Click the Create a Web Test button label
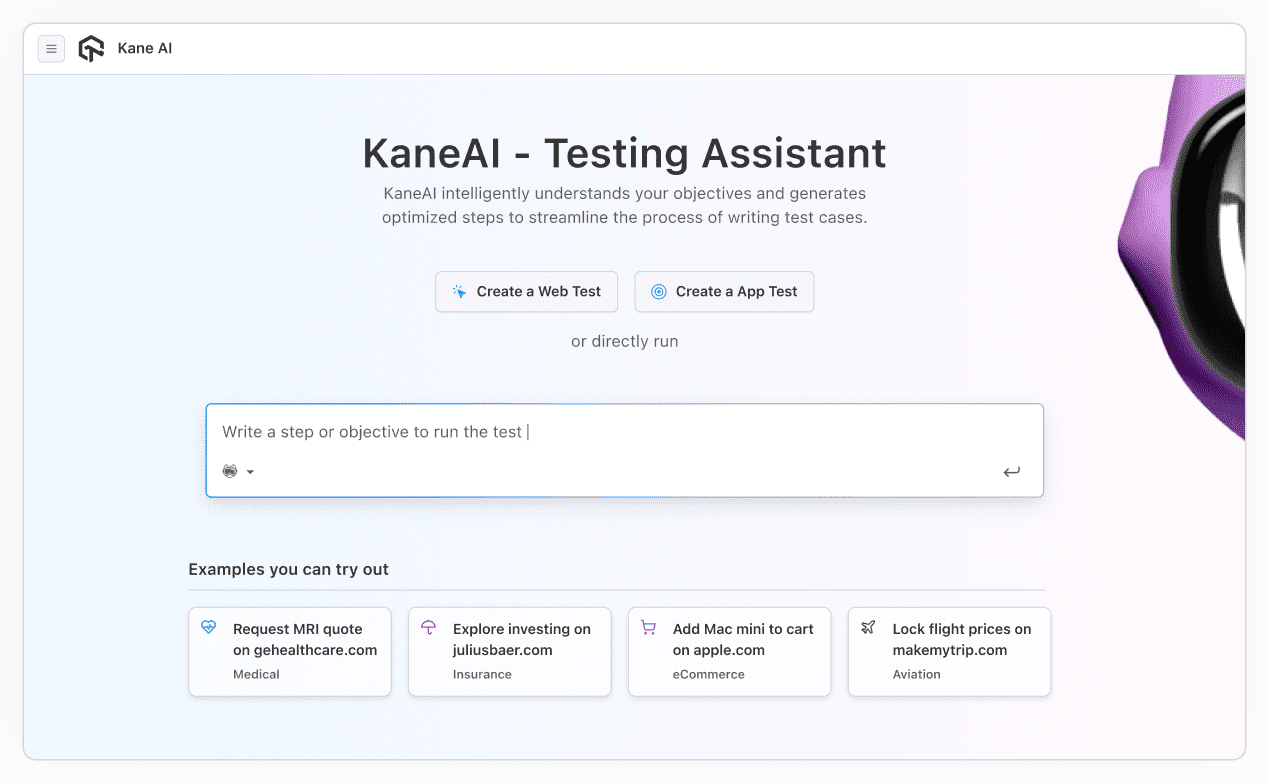1269x783 pixels. tap(539, 292)
